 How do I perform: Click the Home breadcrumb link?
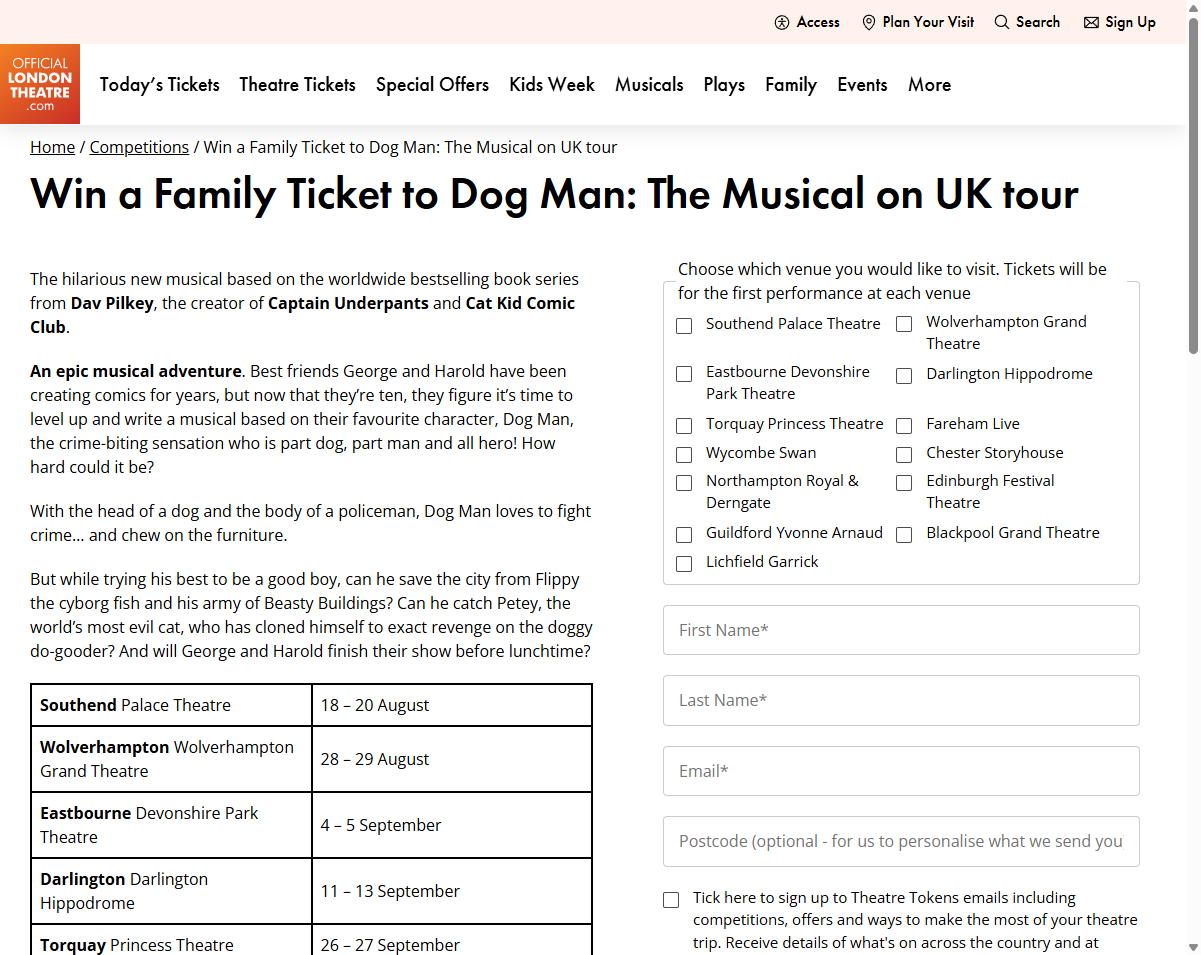pos(52,147)
